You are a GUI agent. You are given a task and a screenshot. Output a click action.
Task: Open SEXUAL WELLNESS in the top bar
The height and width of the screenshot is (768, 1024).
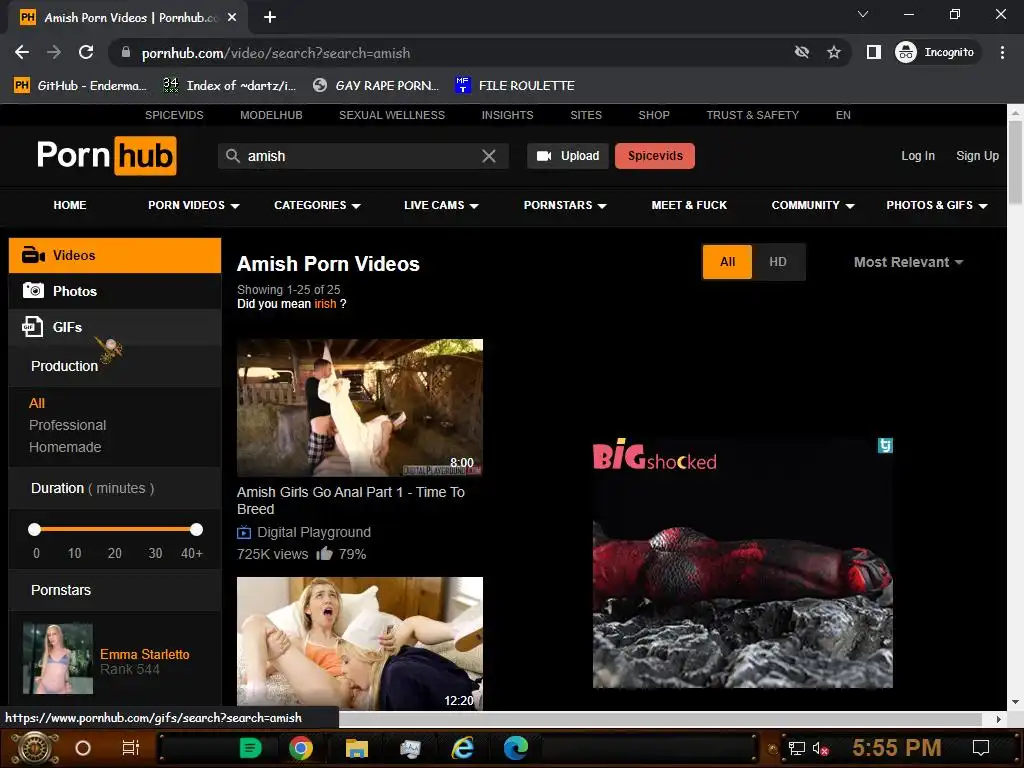click(392, 115)
